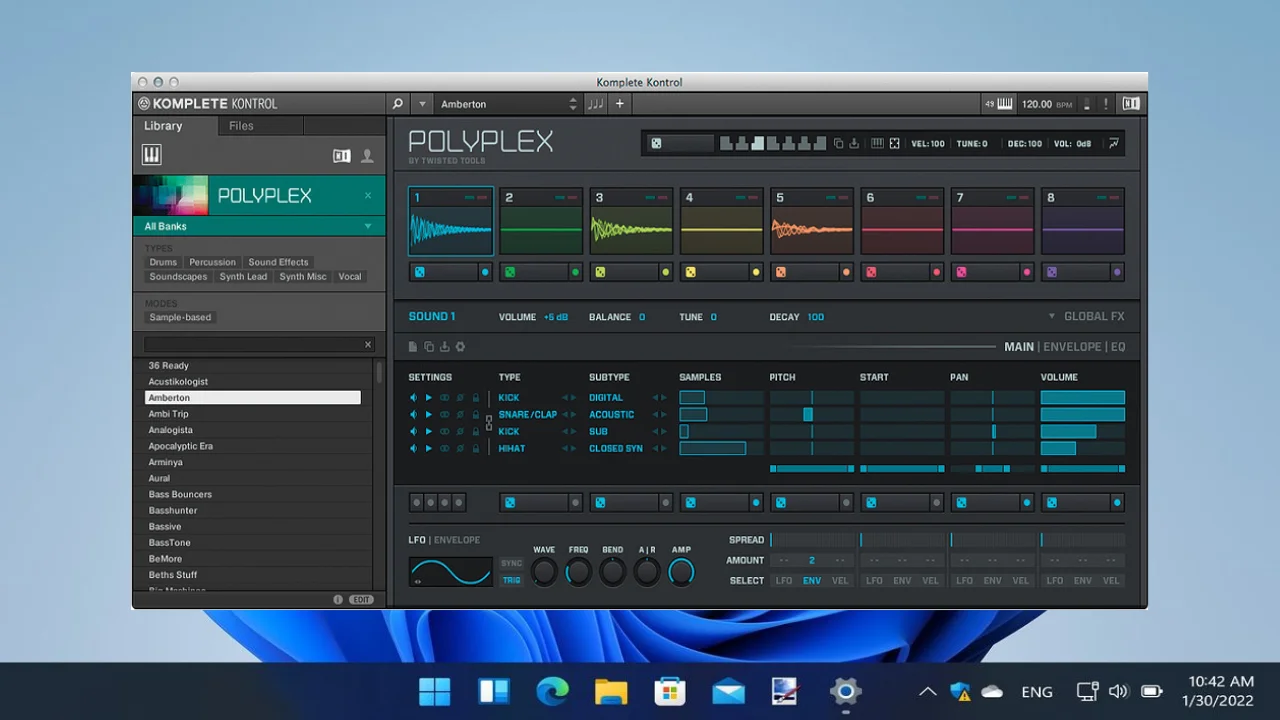Select the MAIN tab
This screenshot has width=1280, height=720.
coord(1019,347)
